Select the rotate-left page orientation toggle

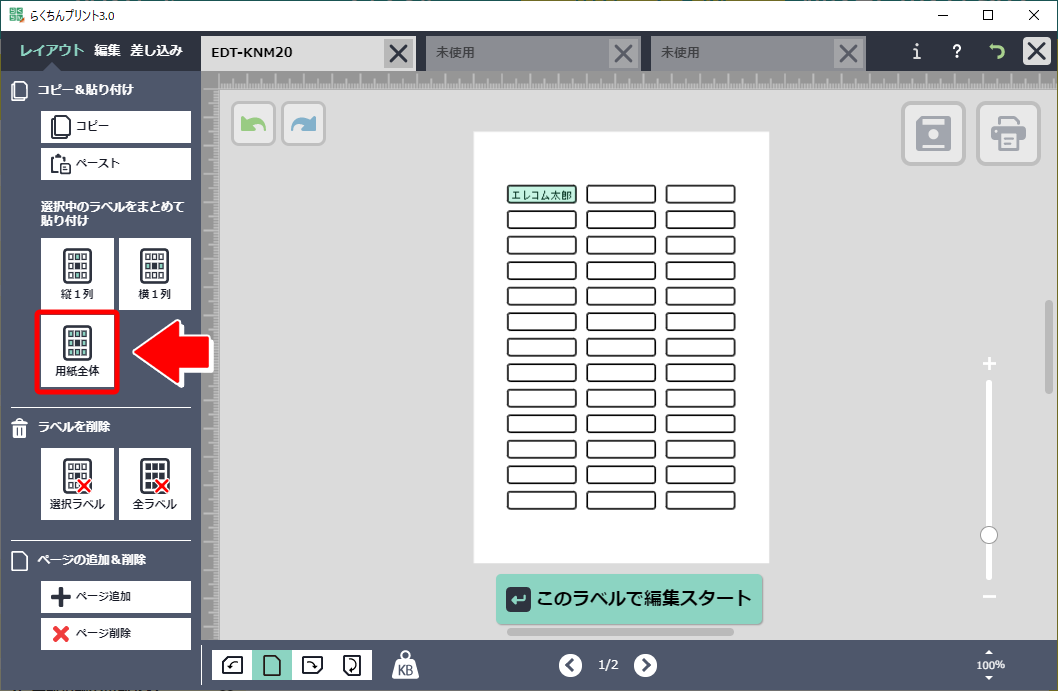coord(232,665)
